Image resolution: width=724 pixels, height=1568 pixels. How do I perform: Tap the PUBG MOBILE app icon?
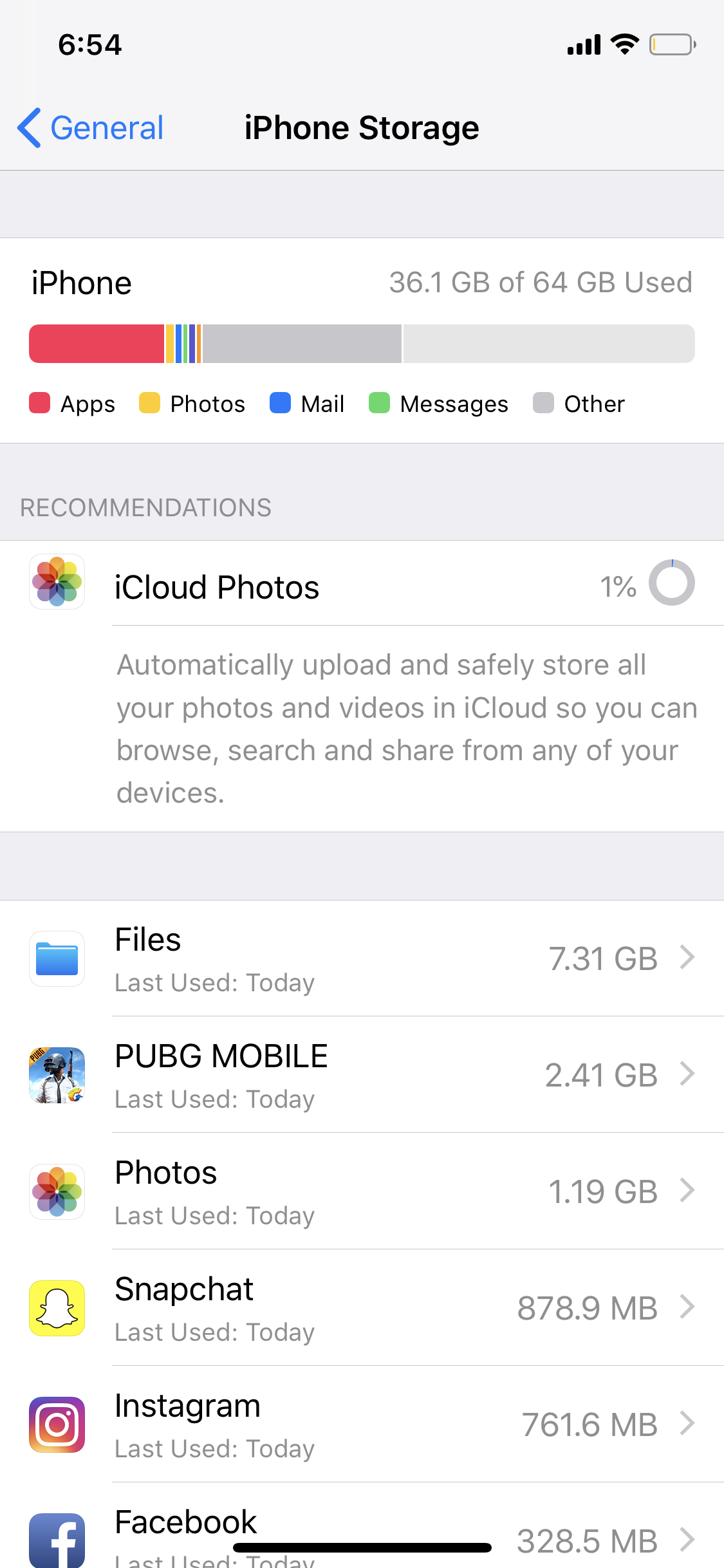57,1075
